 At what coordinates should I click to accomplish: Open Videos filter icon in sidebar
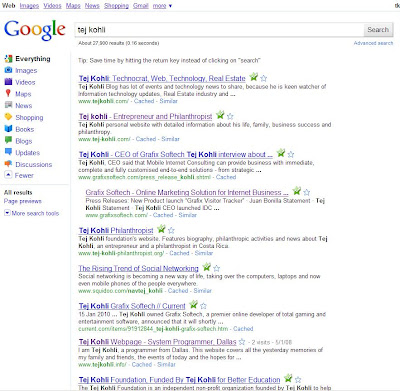[x=8, y=82]
